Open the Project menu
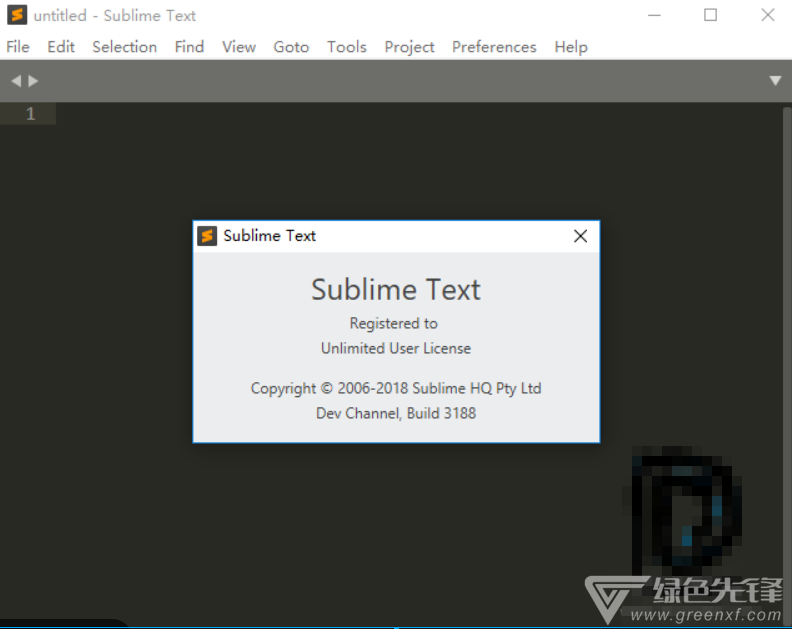Viewport: 792px width, 629px height. click(409, 47)
